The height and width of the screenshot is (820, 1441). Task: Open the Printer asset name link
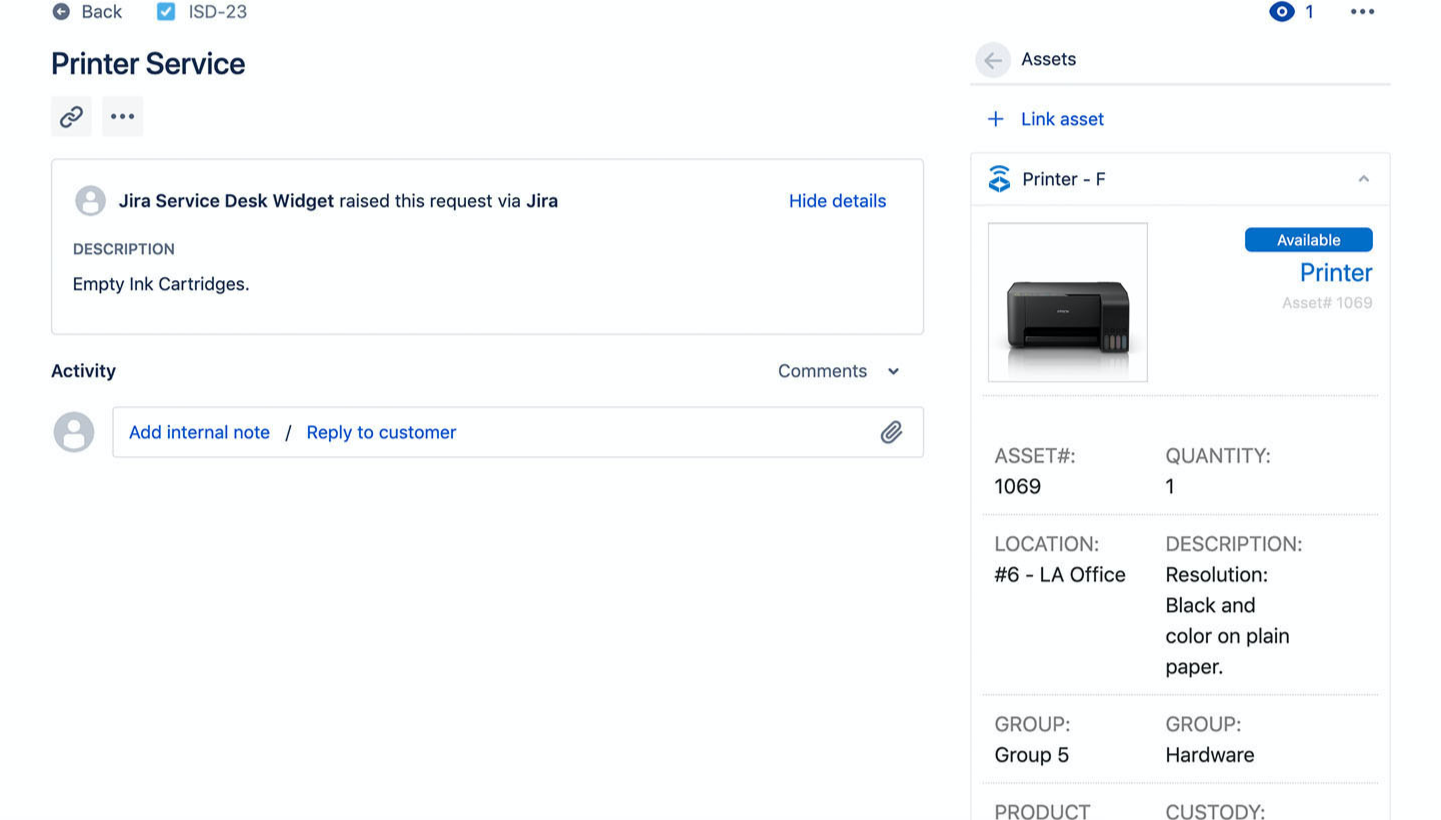pyautogui.click(x=1335, y=272)
